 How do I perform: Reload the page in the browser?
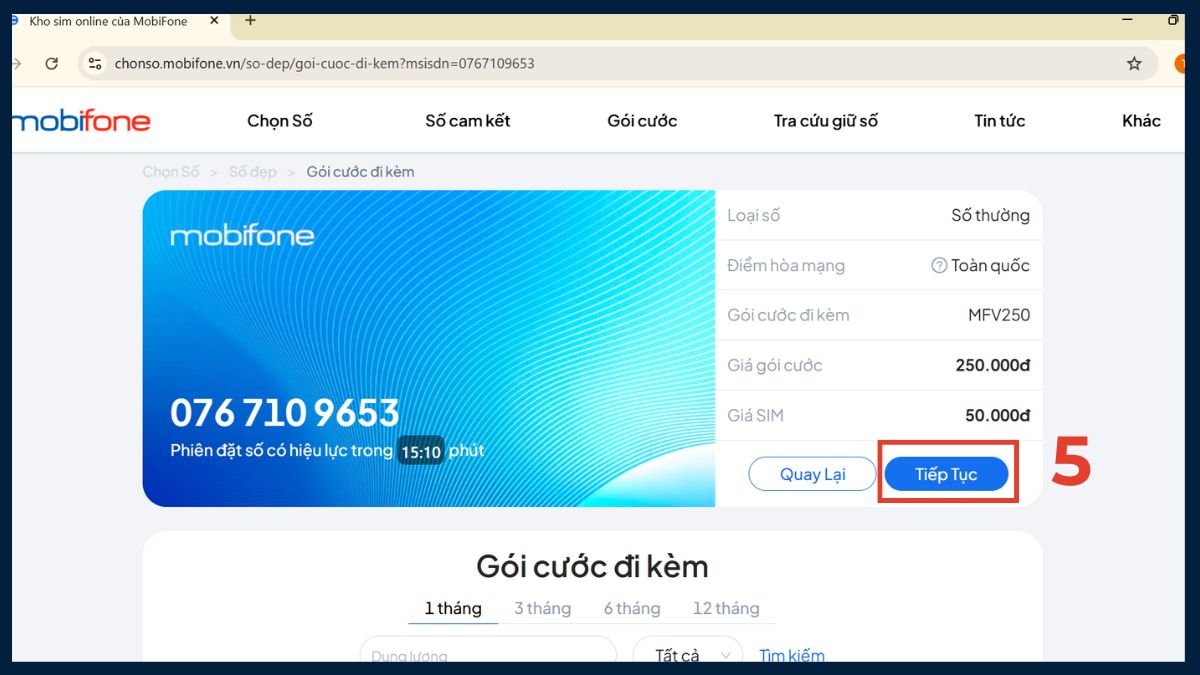pyautogui.click(x=51, y=62)
